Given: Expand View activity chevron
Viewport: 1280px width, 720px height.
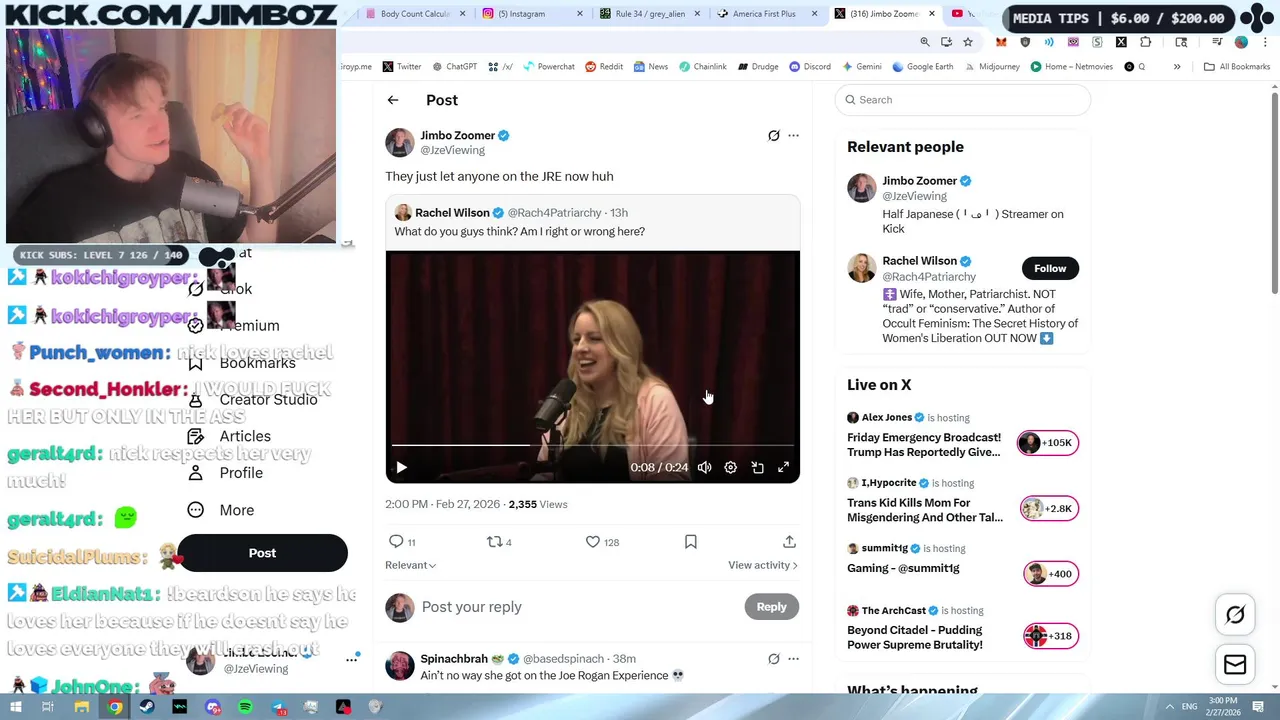Looking at the screenshot, I should pyautogui.click(x=763, y=565).
